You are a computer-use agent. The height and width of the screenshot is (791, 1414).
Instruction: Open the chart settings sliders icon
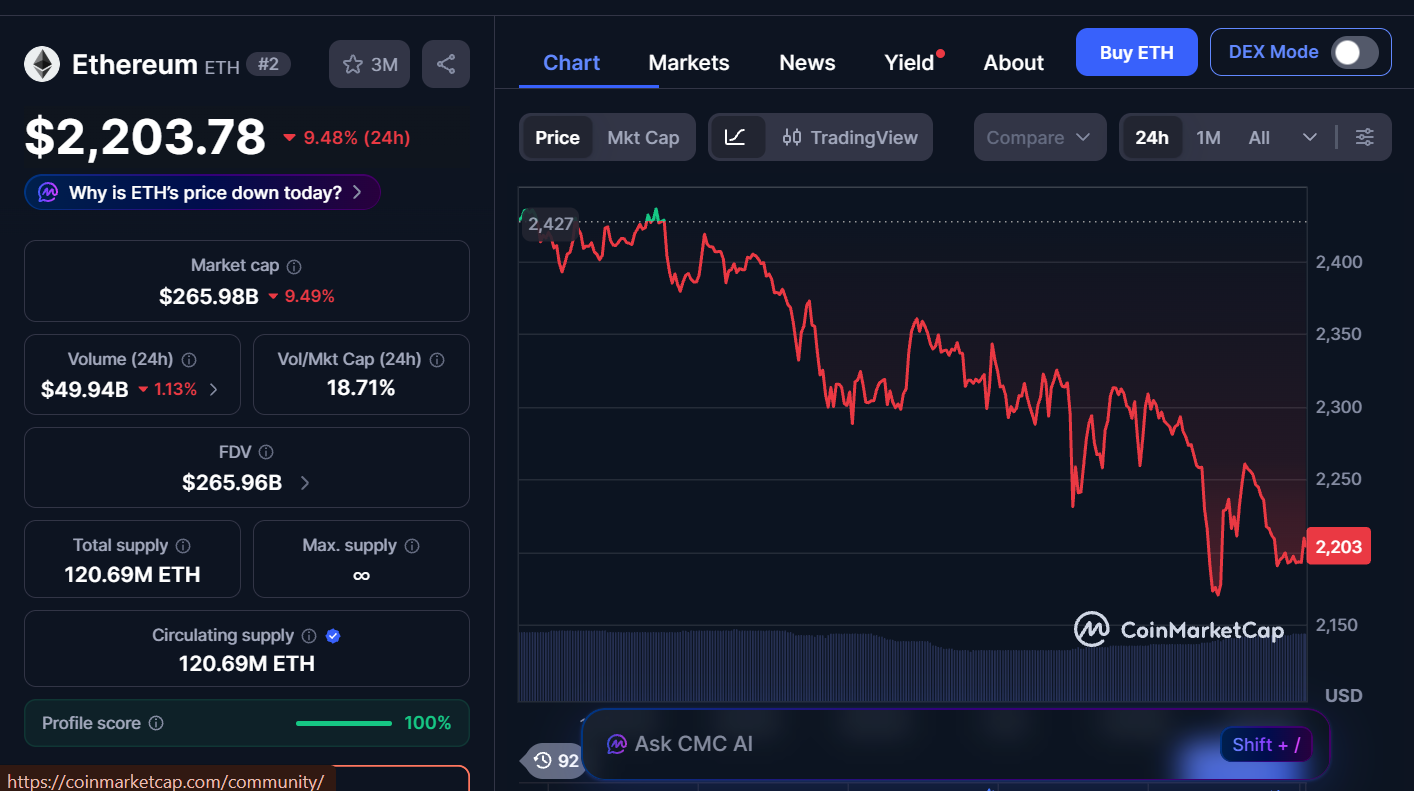pos(1365,137)
